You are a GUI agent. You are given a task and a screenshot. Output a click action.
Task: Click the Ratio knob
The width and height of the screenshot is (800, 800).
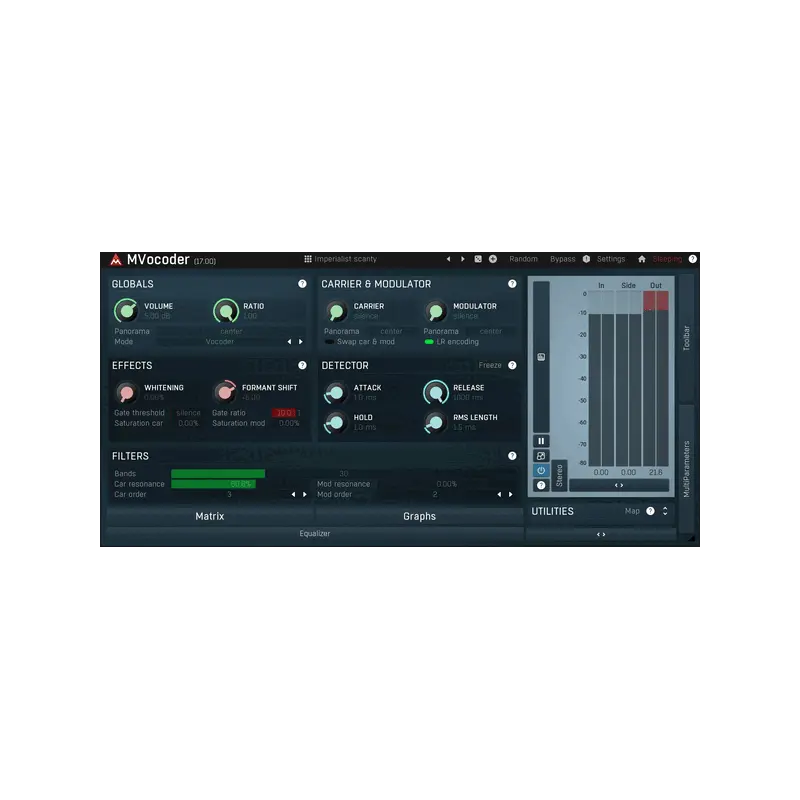point(226,311)
